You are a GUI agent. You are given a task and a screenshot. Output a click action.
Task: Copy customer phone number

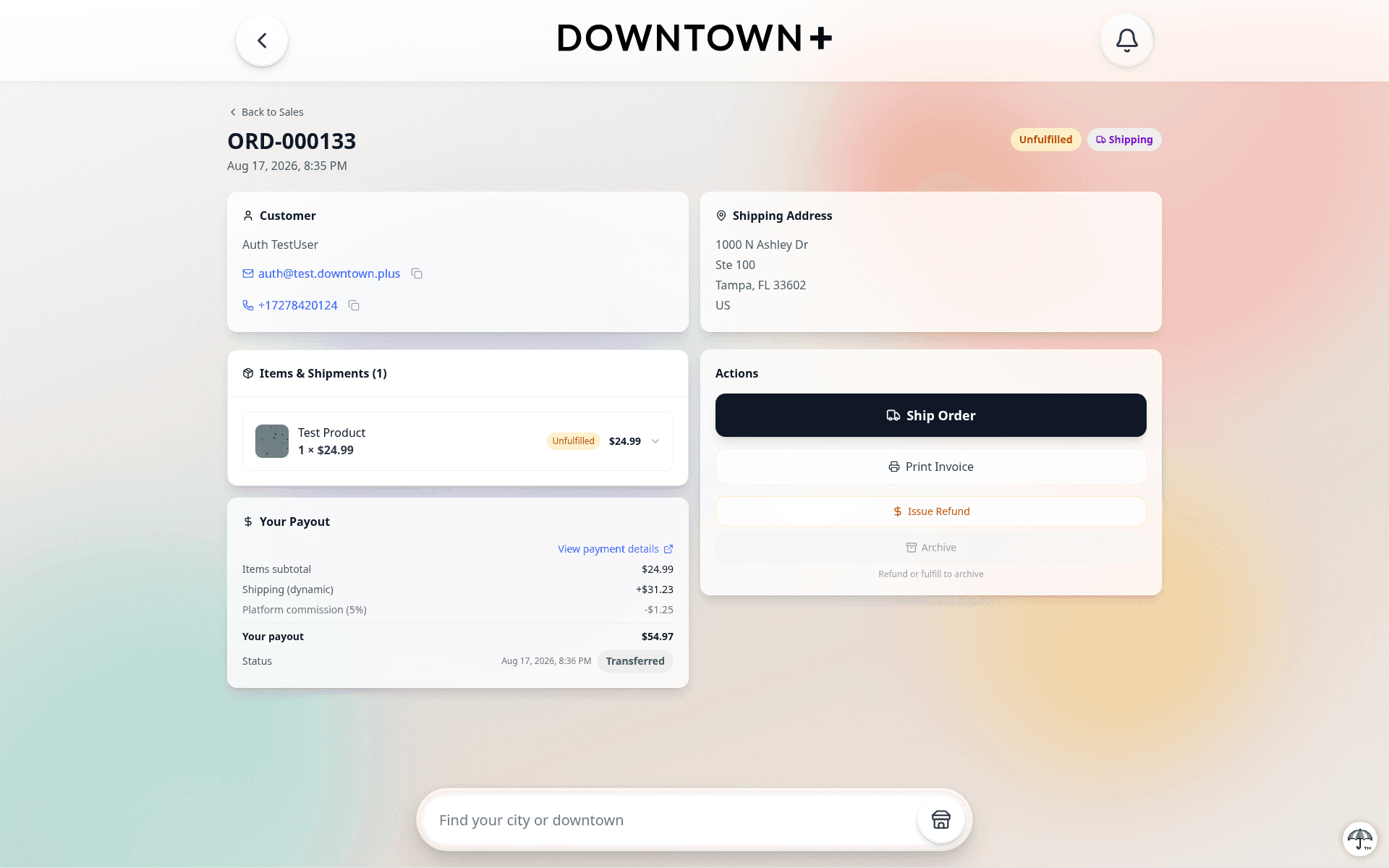tap(354, 305)
